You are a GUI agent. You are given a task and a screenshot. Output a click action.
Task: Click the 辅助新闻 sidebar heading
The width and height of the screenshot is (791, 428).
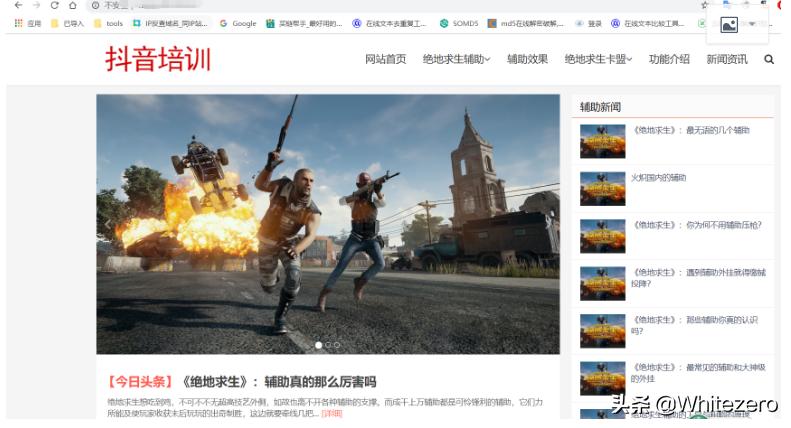(x=600, y=107)
